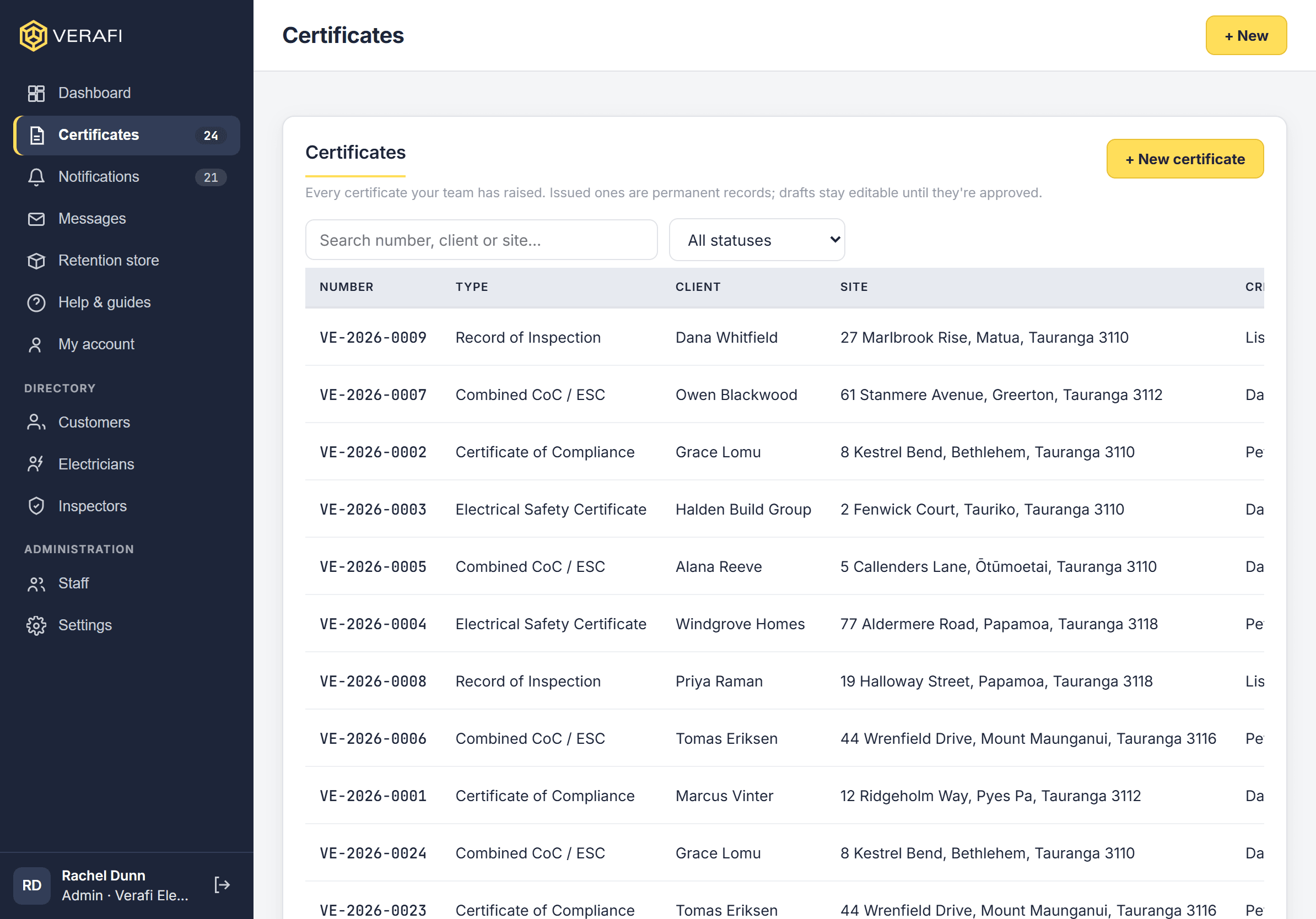The height and width of the screenshot is (919, 1316).
Task: Click the 24 badge beside Certificates
Action: click(211, 136)
